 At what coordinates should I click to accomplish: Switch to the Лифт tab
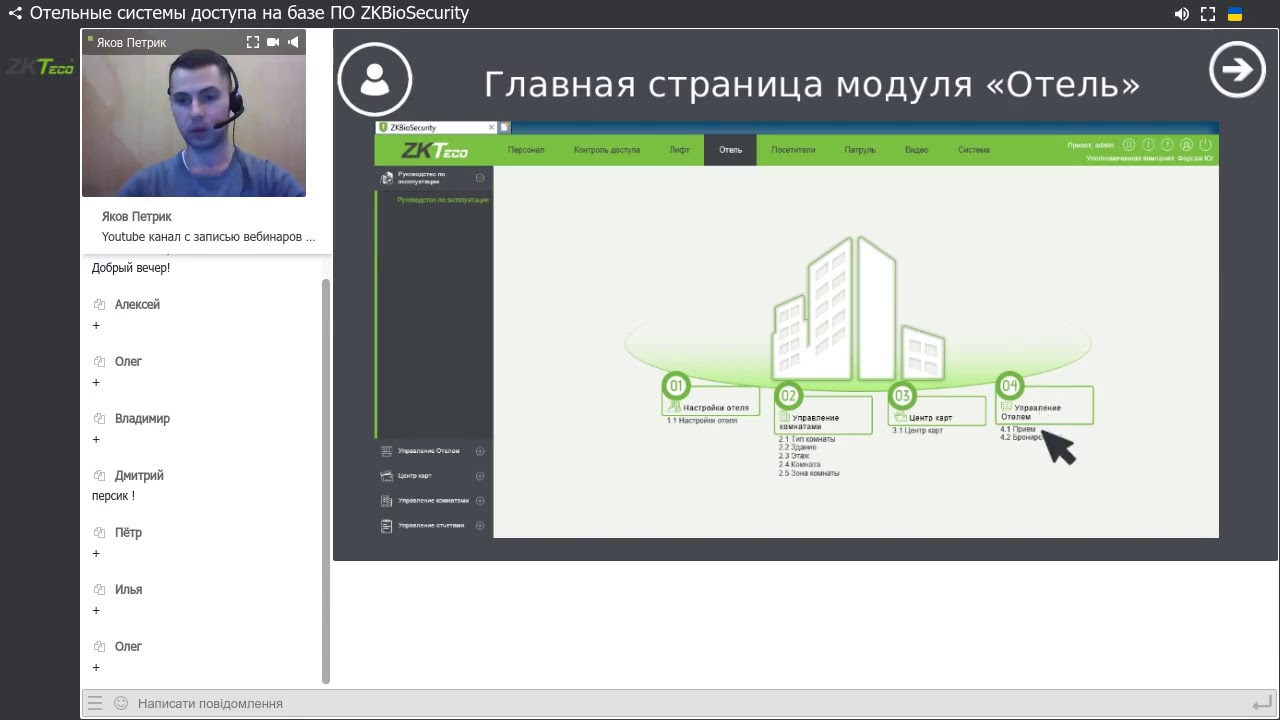(x=679, y=150)
